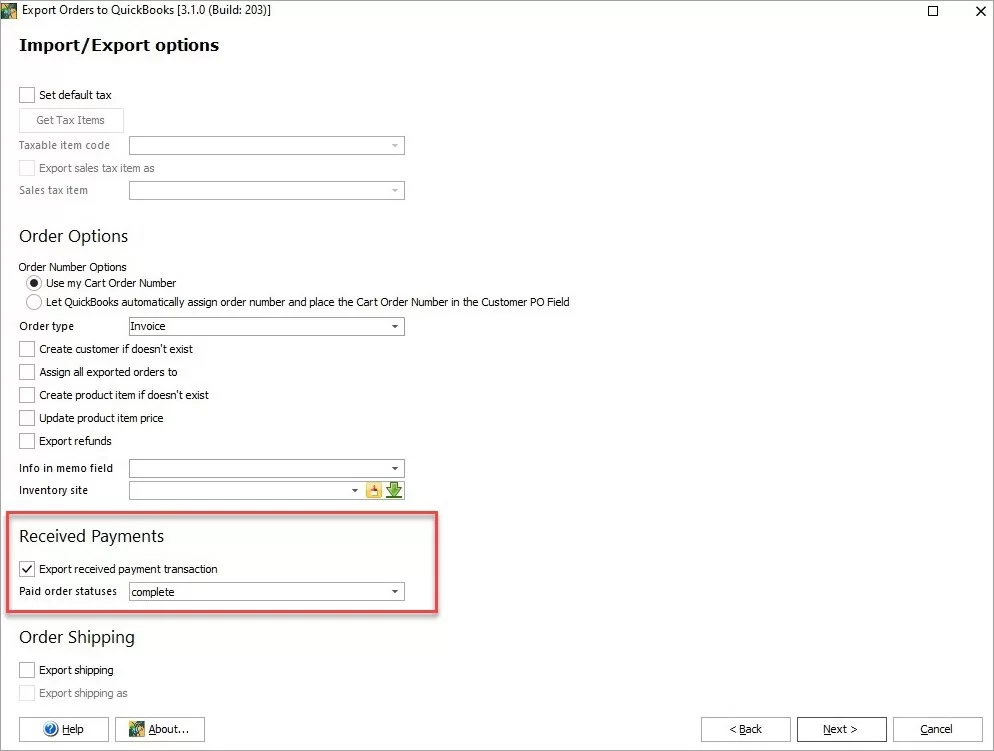Image resolution: width=994 pixels, height=751 pixels.
Task: Click the About button's application logo icon
Action: pos(135,729)
